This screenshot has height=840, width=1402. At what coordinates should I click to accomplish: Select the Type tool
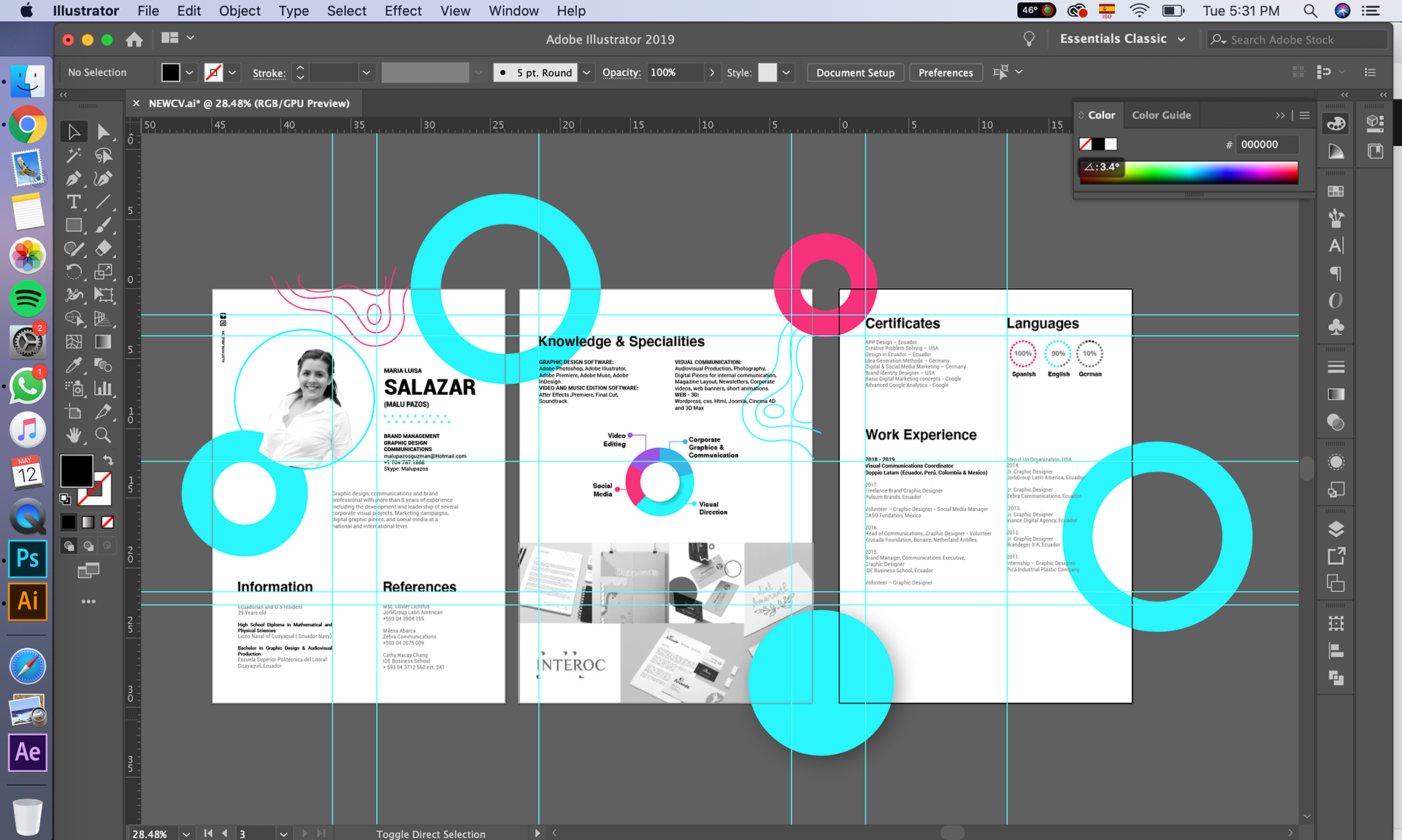(74, 201)
